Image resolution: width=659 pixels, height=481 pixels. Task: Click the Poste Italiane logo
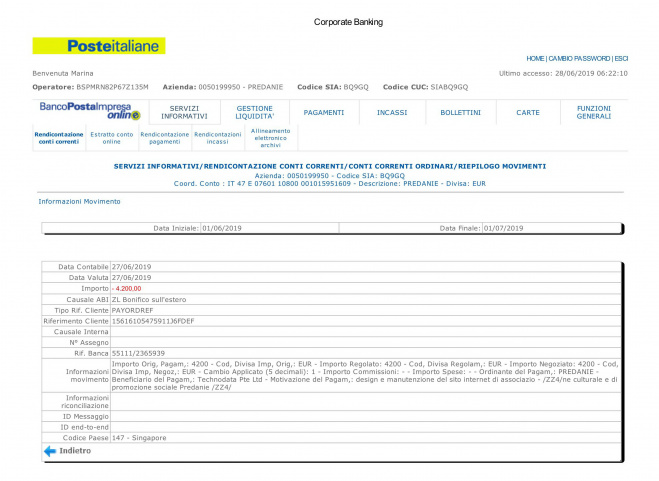pyautogui.click(x=98, y=46)
